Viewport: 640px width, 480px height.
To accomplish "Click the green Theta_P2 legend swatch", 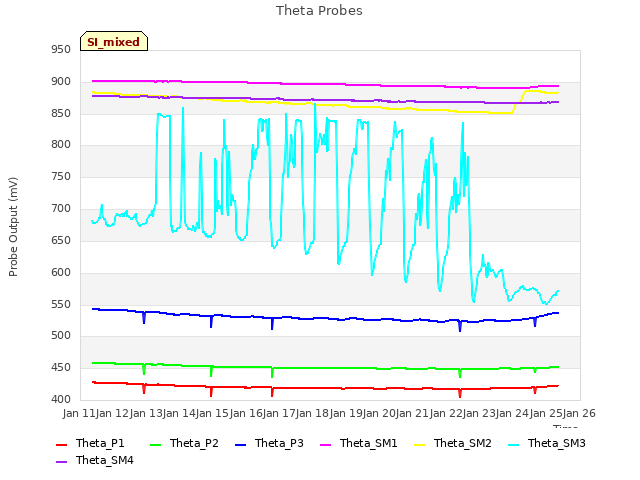I will pos(155,444).
